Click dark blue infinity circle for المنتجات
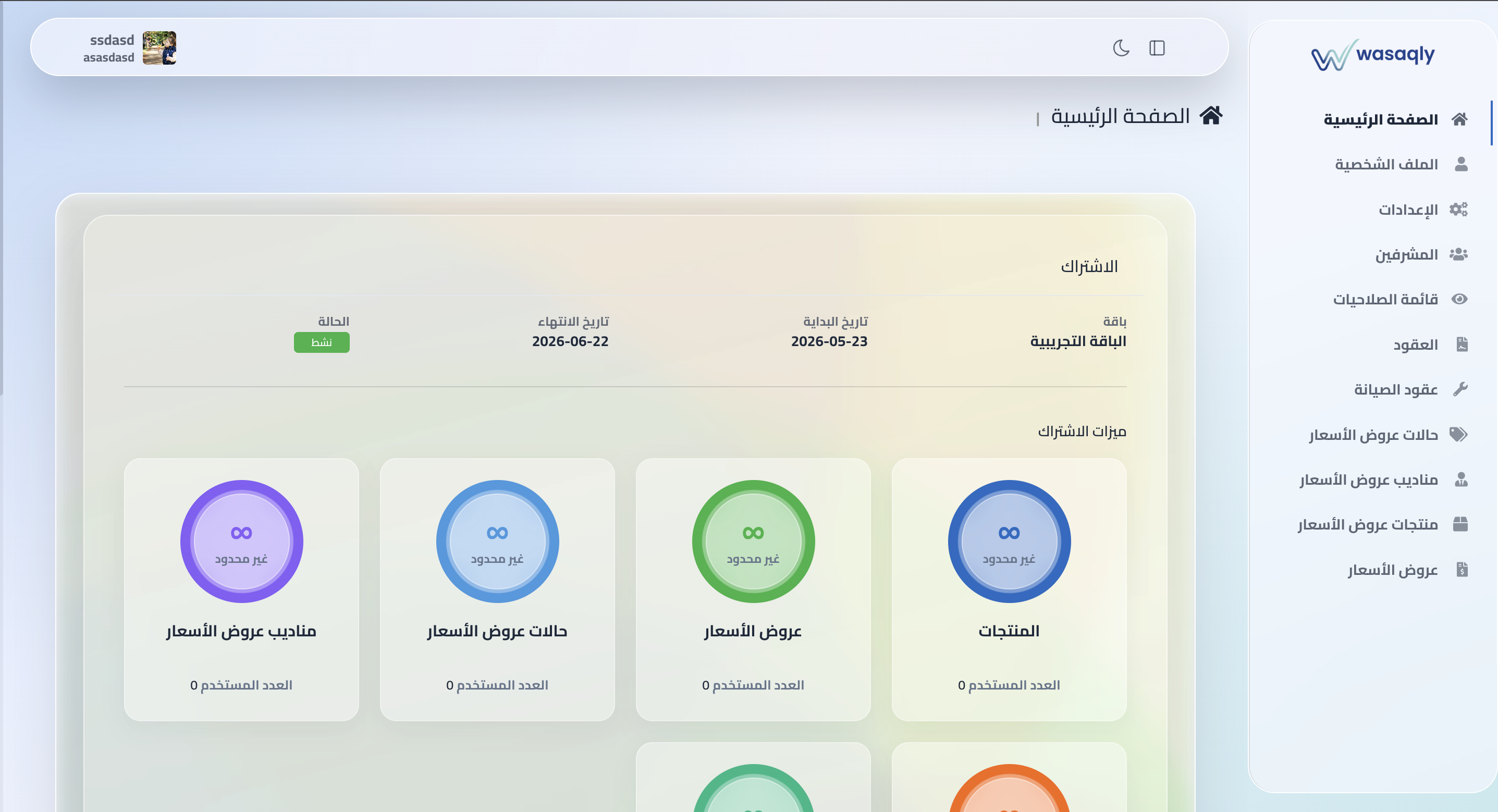 click(x=1009, y=541)
